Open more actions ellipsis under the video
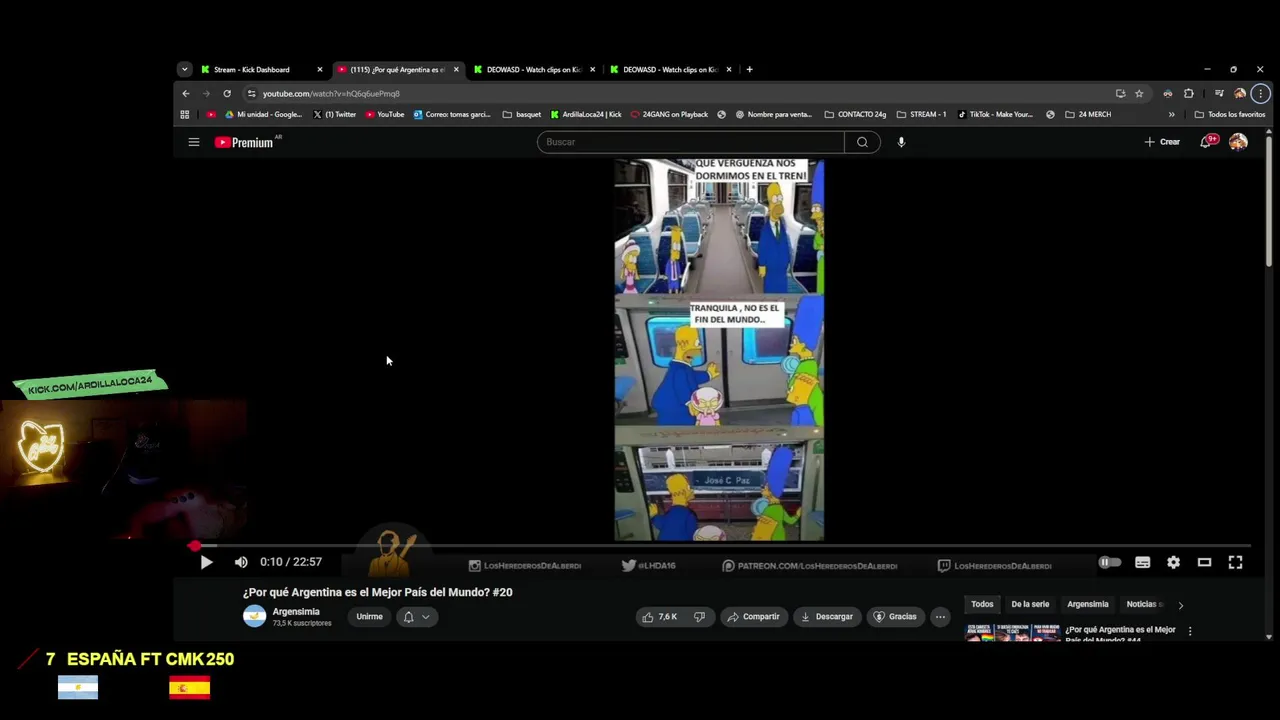This screenshot has width=1280, height=720. click(x=940, y=617)
